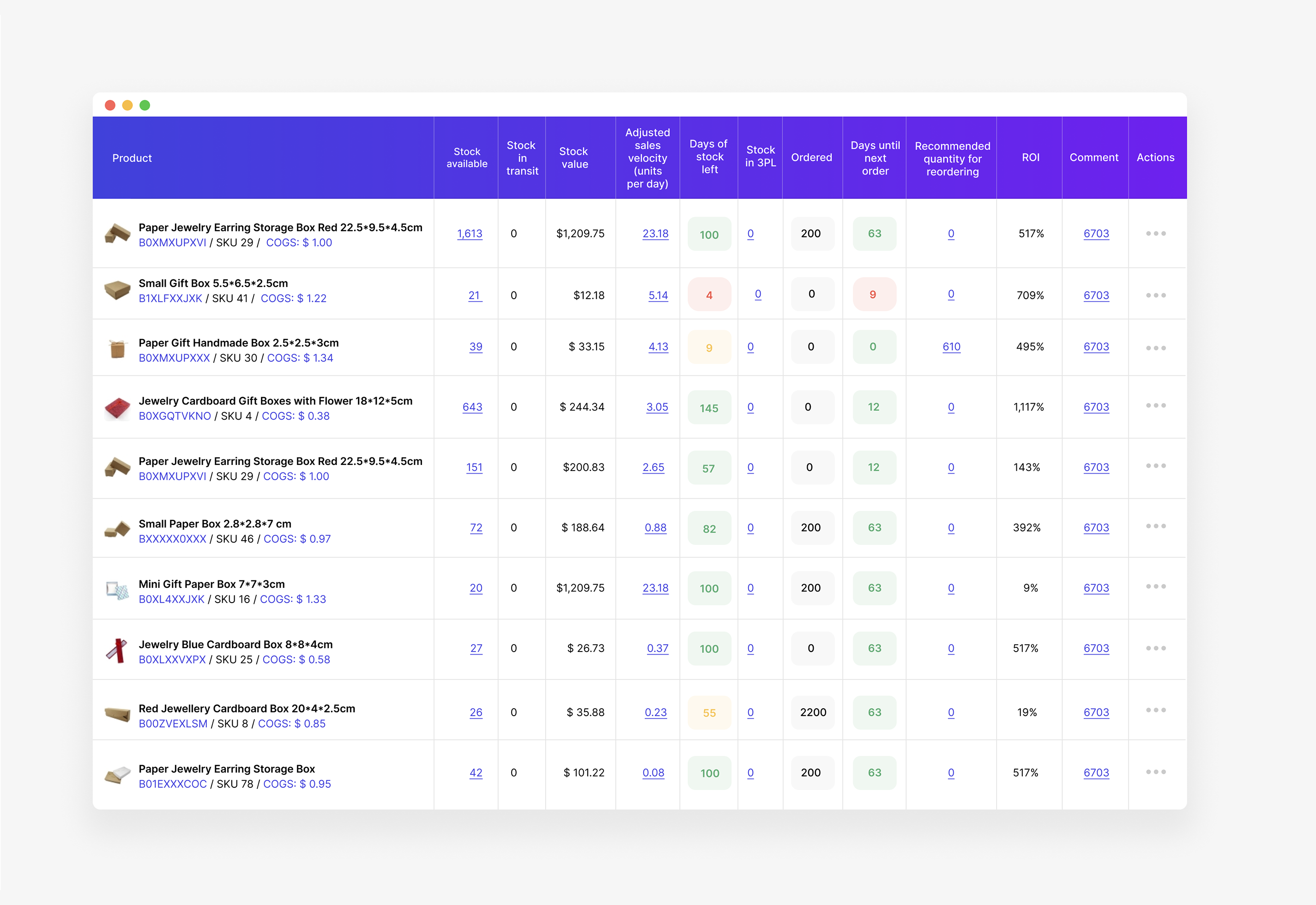The width and height of the screenshot is (1316, 905).
Task: Open ASIN link B01EXXXCOC
Action: (x=172, y=784)
